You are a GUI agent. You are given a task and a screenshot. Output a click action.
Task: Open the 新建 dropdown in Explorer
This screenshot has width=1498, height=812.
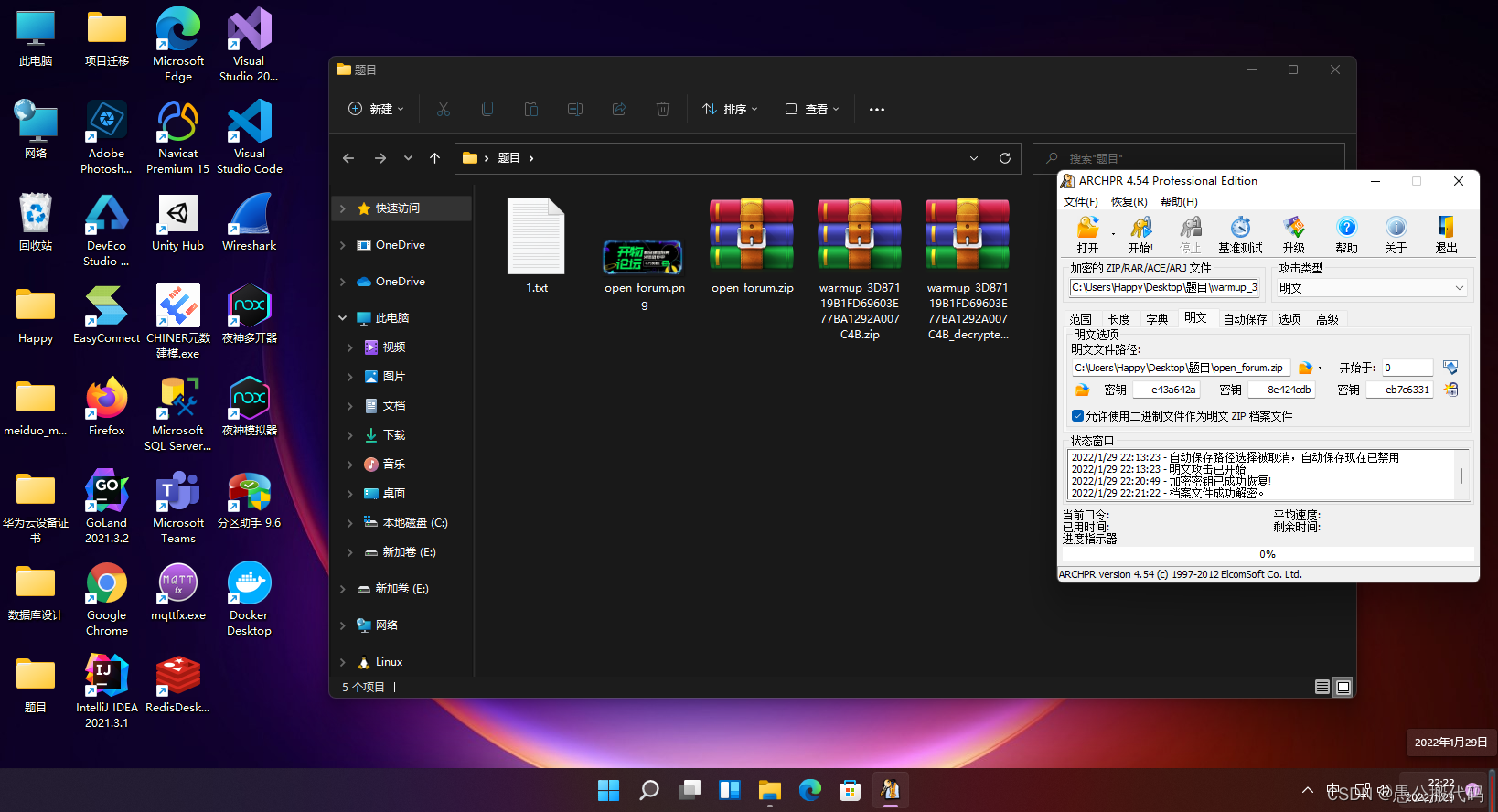tap(376, 109)
